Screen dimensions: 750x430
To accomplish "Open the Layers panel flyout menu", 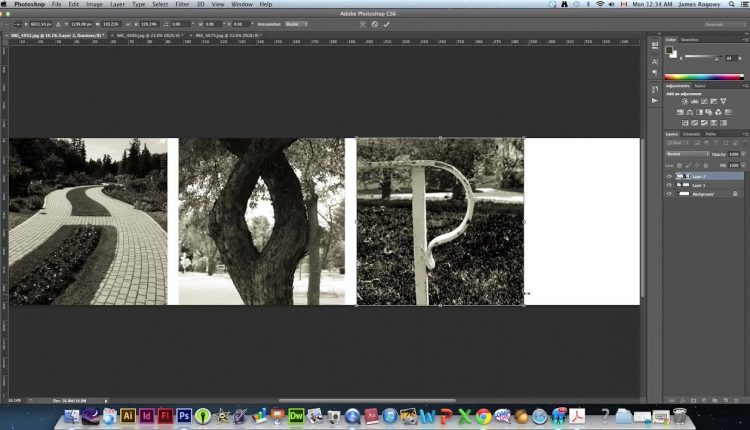I will [x=745, y=134].
